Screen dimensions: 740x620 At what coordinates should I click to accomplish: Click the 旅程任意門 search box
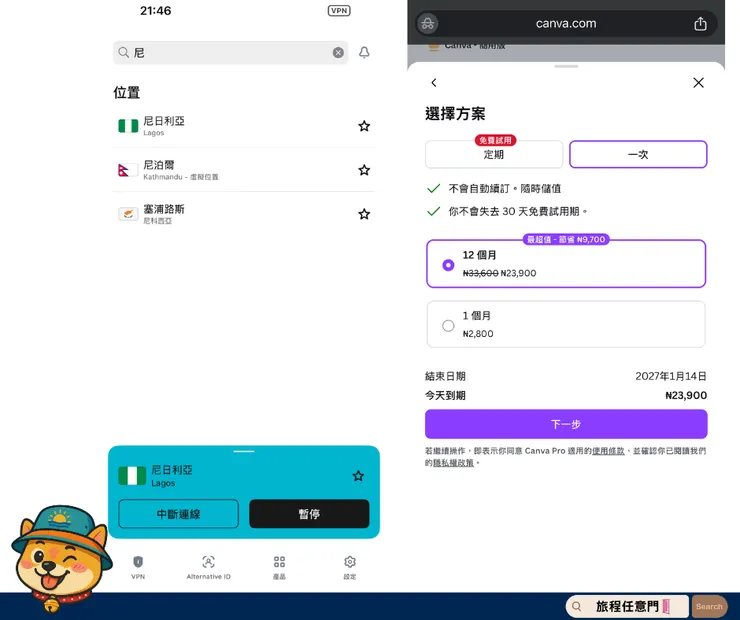627,606
